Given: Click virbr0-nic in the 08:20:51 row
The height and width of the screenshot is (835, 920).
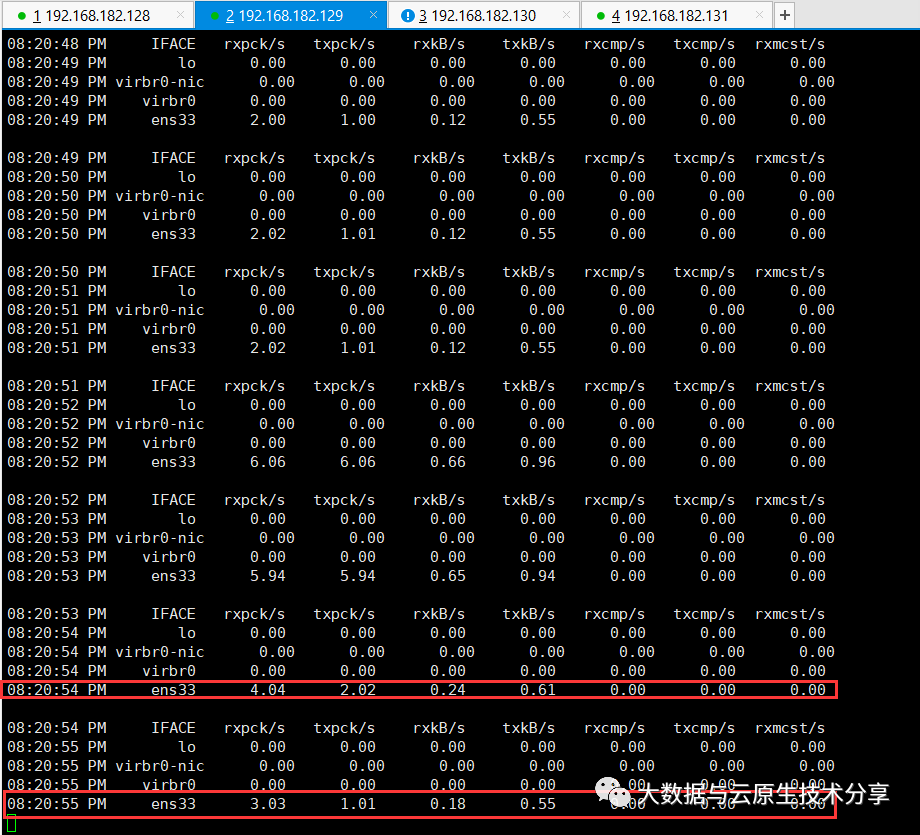Looking at the screenshot, I should click(160, 310).
